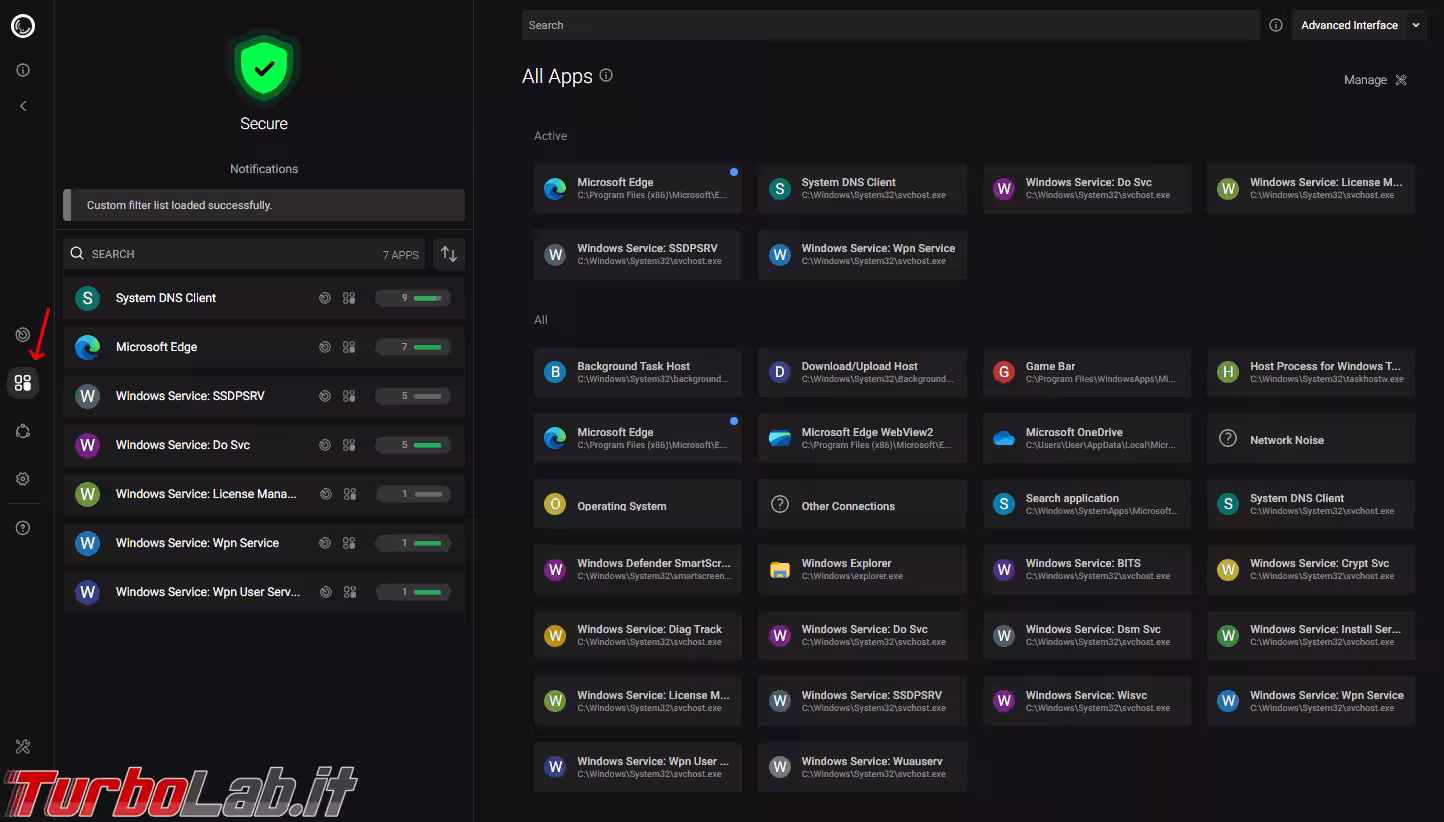
Task: Click connection count bar for Windows Service: Do Svc
Action: pos(413,445)
